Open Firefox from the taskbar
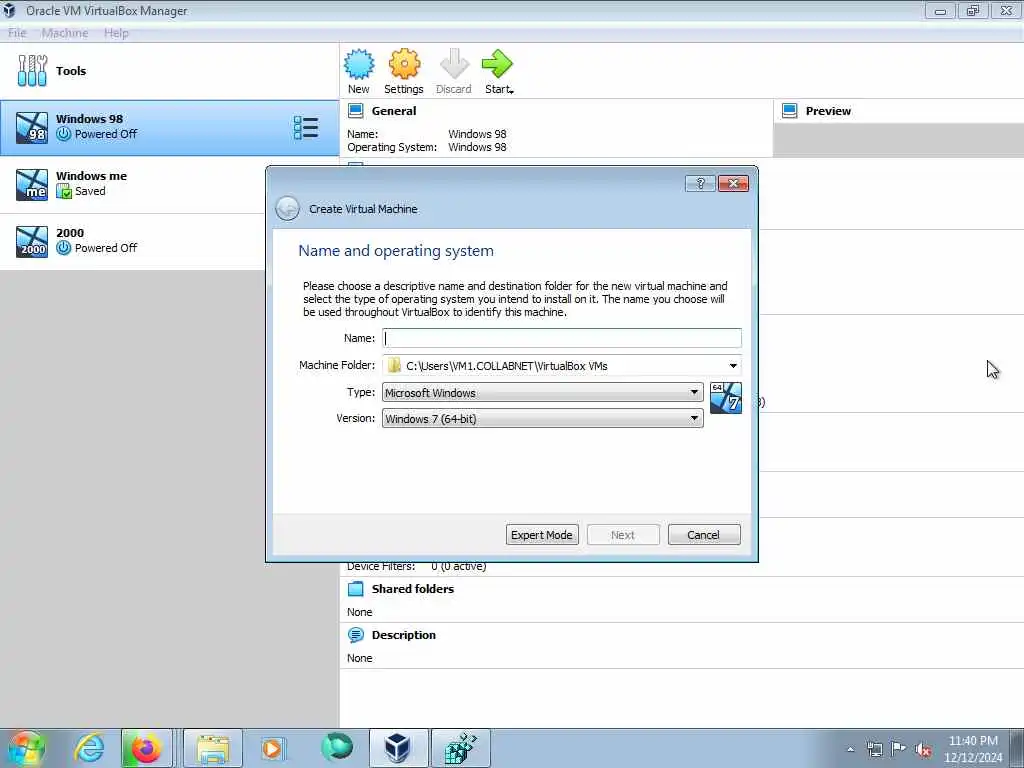Screen dimensions: 1024x768 tap(146, 748)
